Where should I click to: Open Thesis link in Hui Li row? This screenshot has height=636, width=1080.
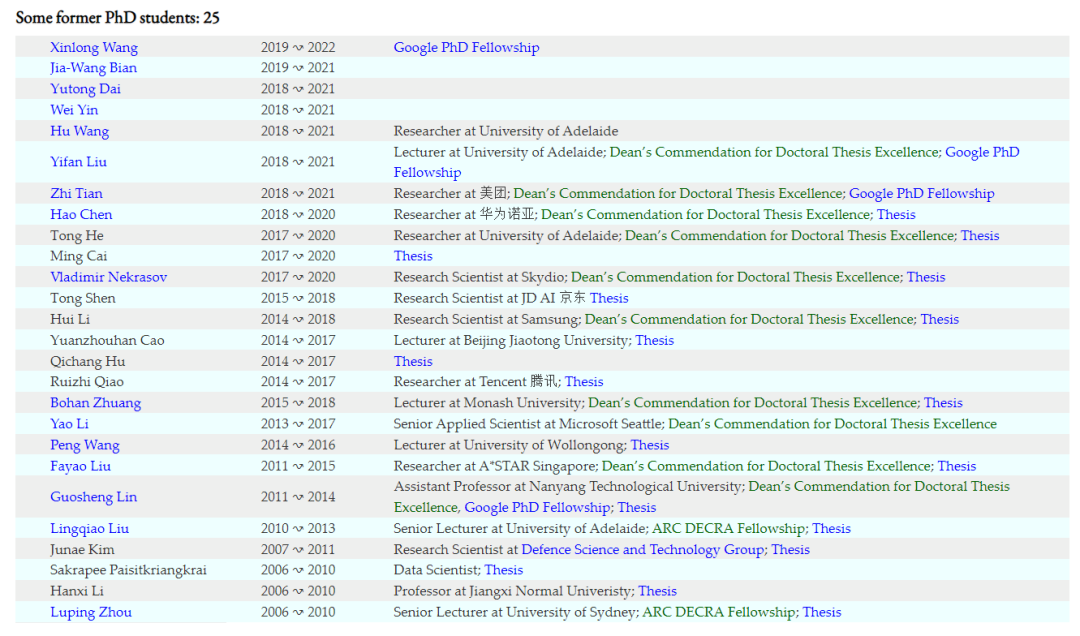coord(939,319)
